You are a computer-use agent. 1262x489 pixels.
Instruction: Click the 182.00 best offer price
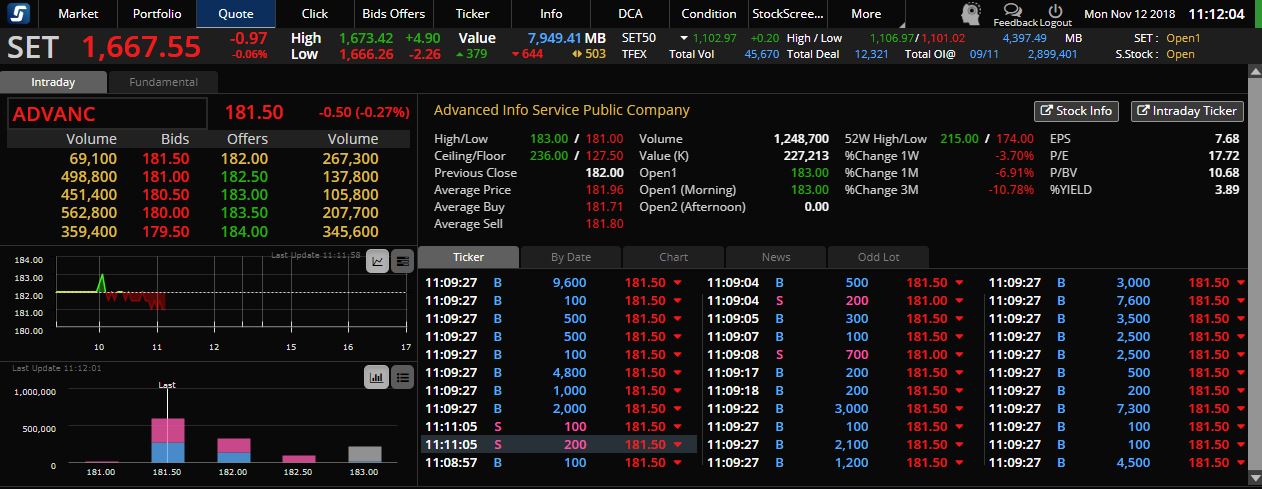(245, 158)
